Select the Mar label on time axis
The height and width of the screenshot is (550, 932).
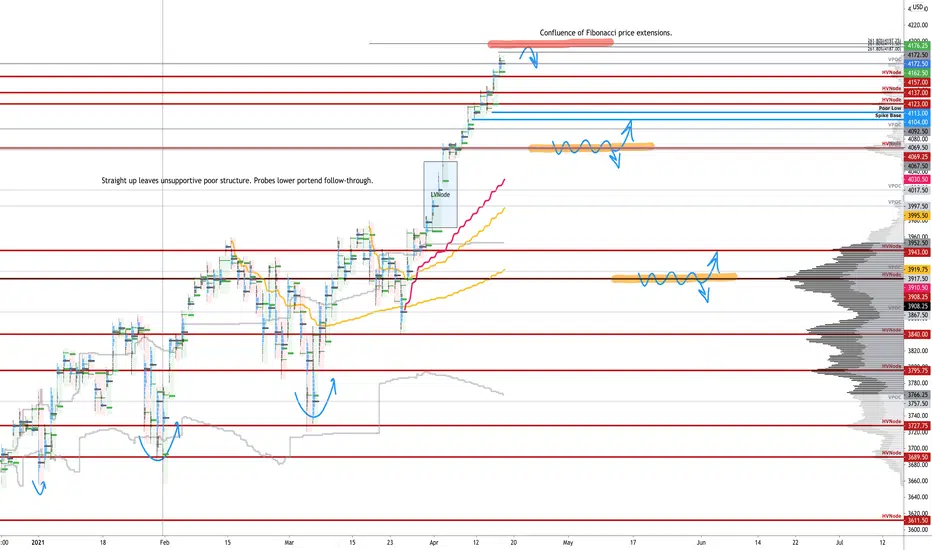[289, 542]
